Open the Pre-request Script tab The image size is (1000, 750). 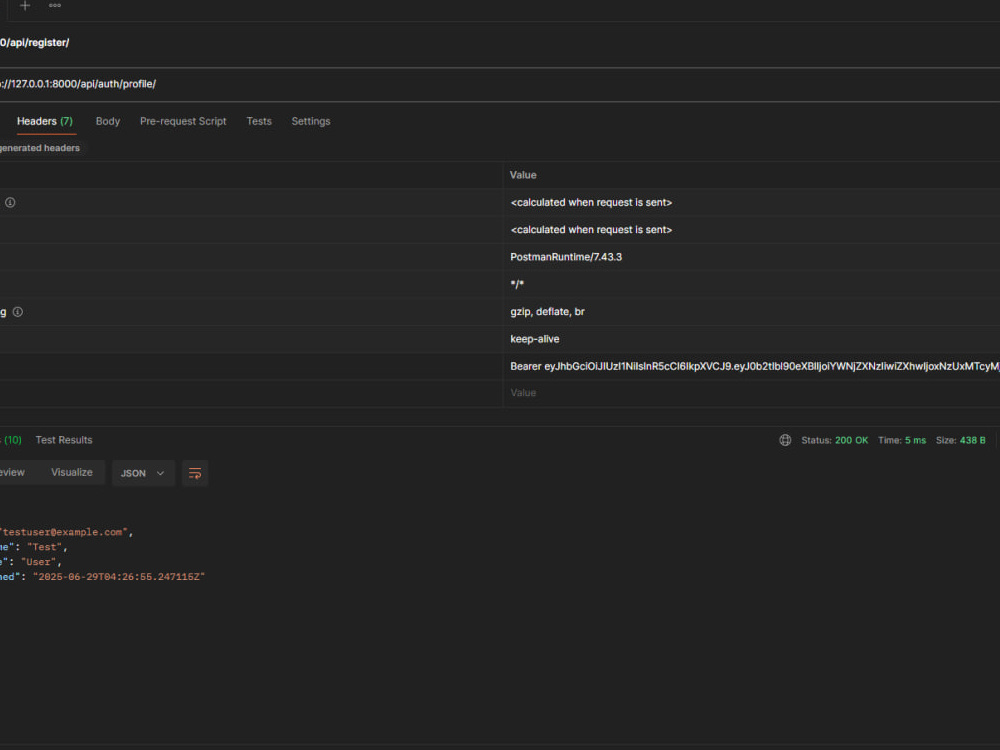(x=183, y=121)
